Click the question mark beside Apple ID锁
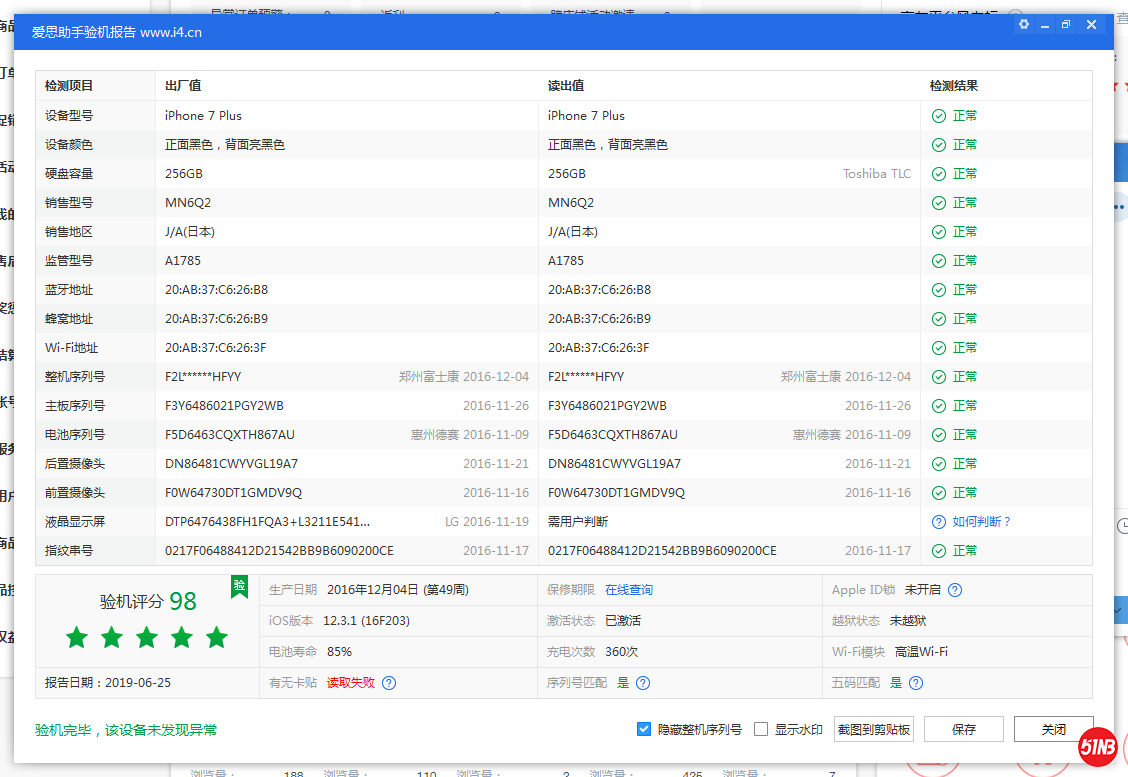This screenshot has width=1128, height=777. pos(954,590)
